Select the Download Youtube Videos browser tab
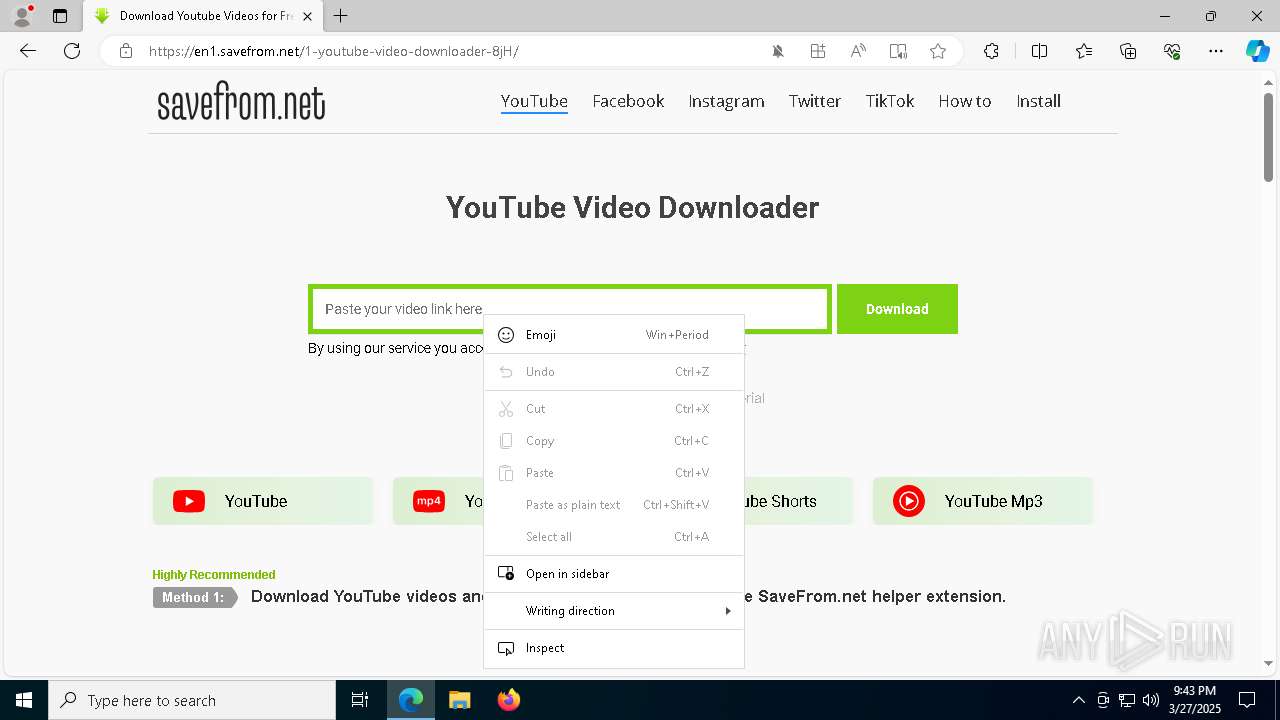 coord(203,16)
